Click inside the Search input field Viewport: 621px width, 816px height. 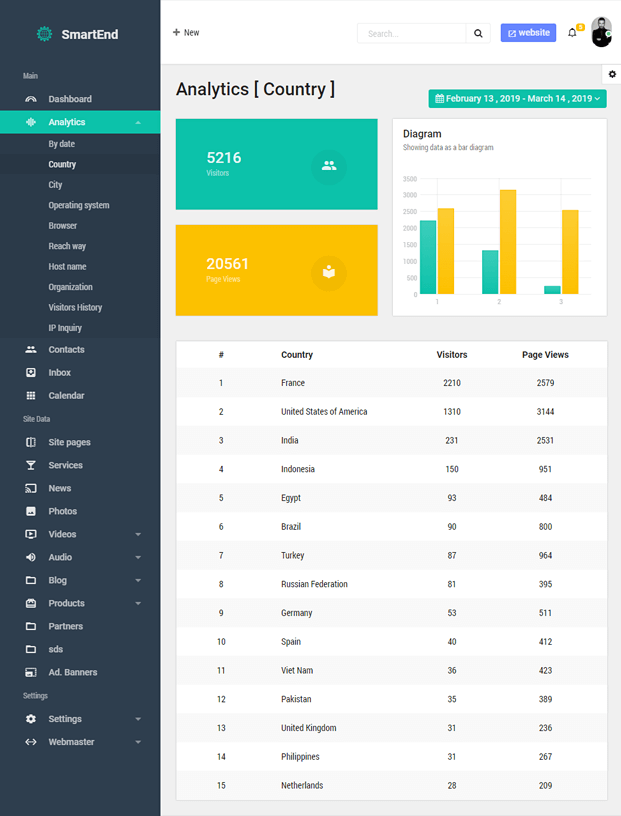click(412, 33)
